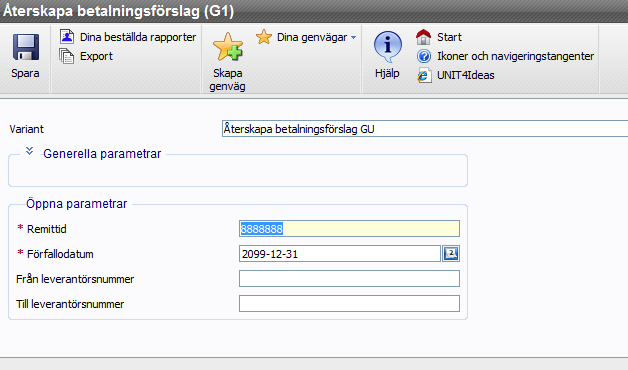Viewport: 628px width, 370px height.
Task: Click the Förfallodatum date field
Action: [x=340, y=254]
